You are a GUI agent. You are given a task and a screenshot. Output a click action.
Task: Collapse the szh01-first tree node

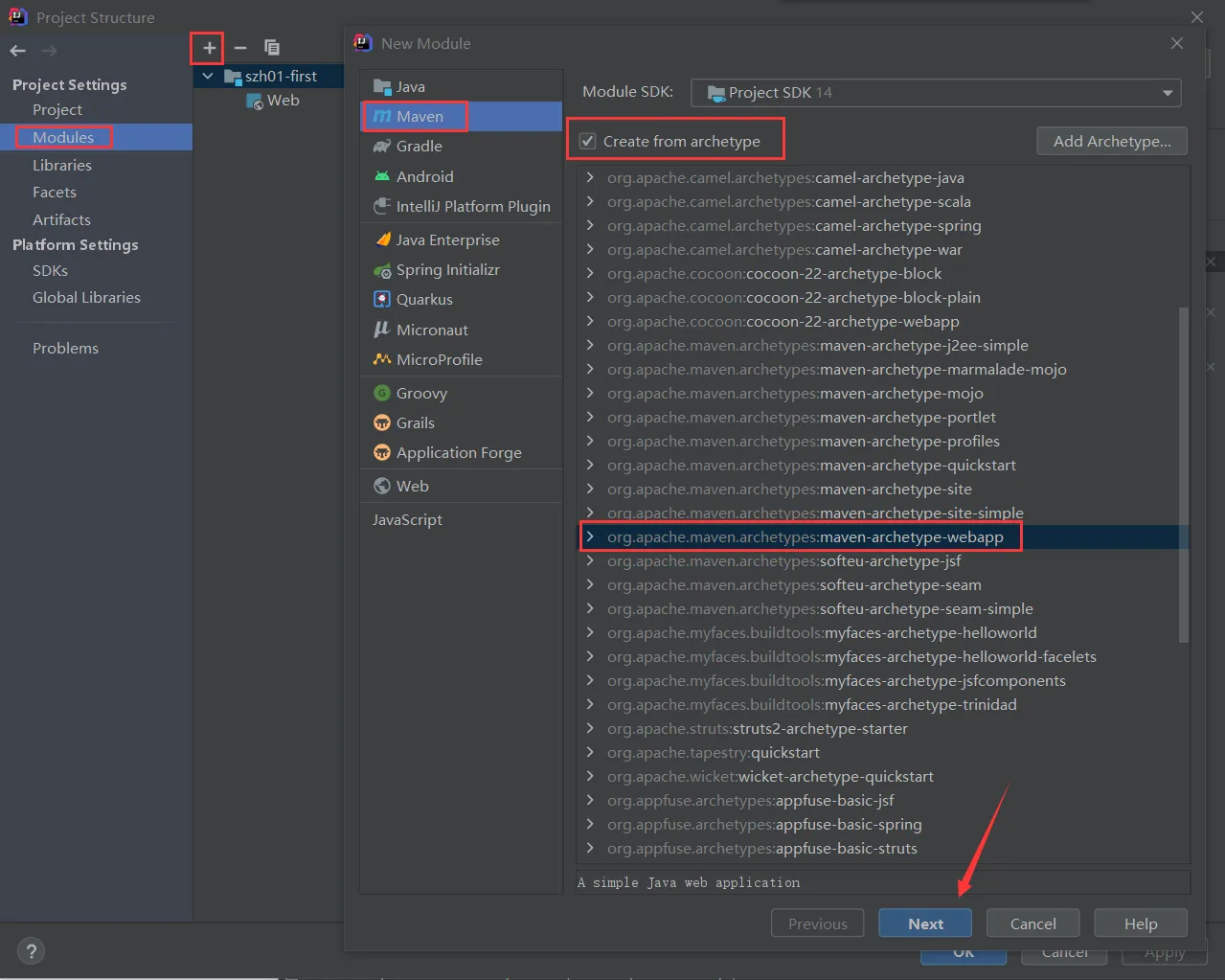(x=208, y=76)
